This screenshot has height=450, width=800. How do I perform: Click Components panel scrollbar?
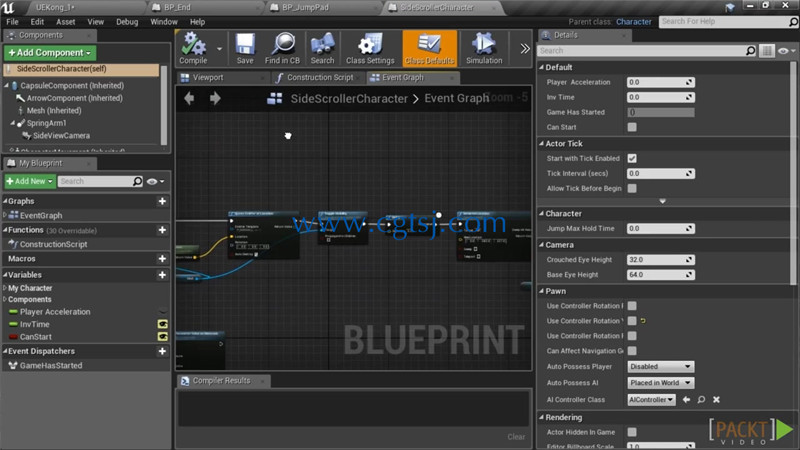click(164, 105)
